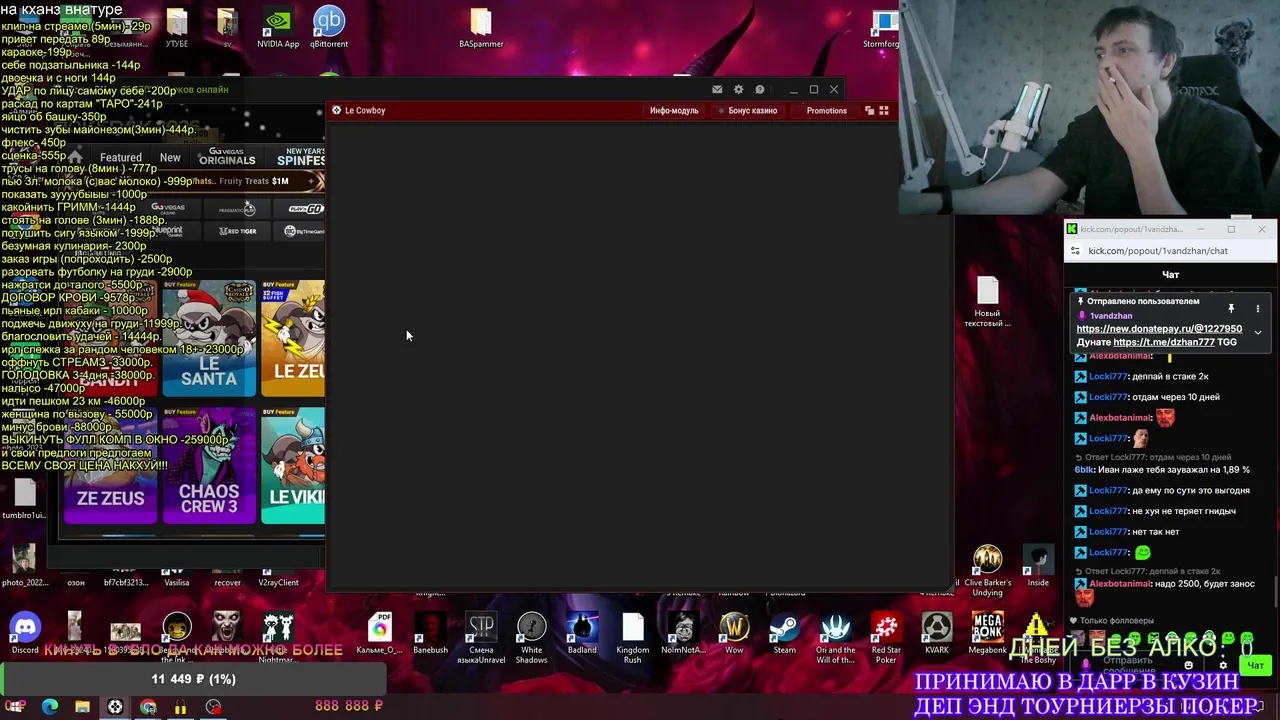Filter by Red Tiger provider logo
The width and height of the screenshot is (1280, 720).
(x=238, y=231)
